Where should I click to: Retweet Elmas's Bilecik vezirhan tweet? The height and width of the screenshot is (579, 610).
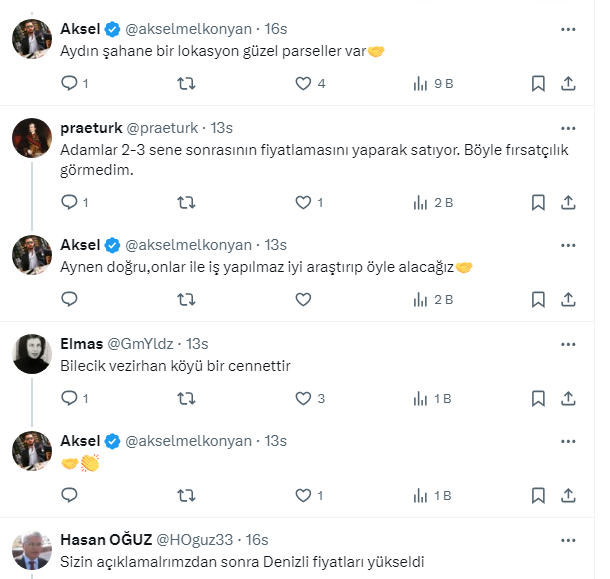coord(186,399)
